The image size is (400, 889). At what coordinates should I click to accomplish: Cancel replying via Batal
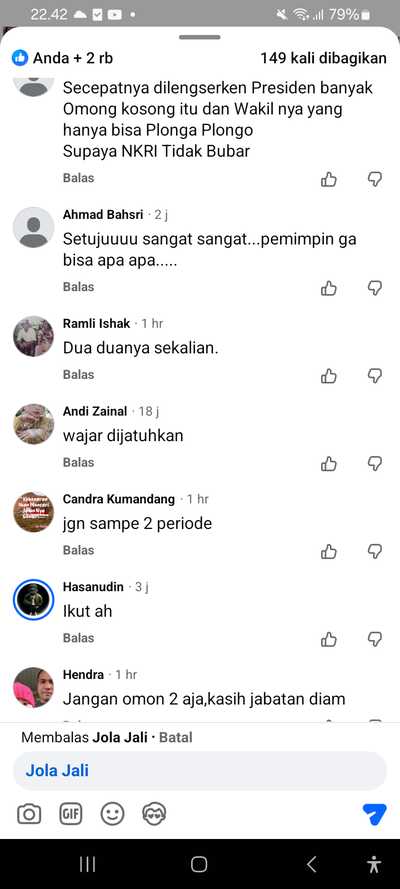[176, 738]
